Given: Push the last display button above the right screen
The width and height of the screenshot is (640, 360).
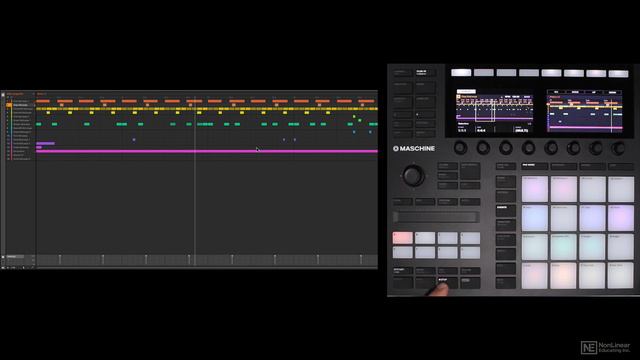Looking at the screenshot, I should [x=618, y=73].
